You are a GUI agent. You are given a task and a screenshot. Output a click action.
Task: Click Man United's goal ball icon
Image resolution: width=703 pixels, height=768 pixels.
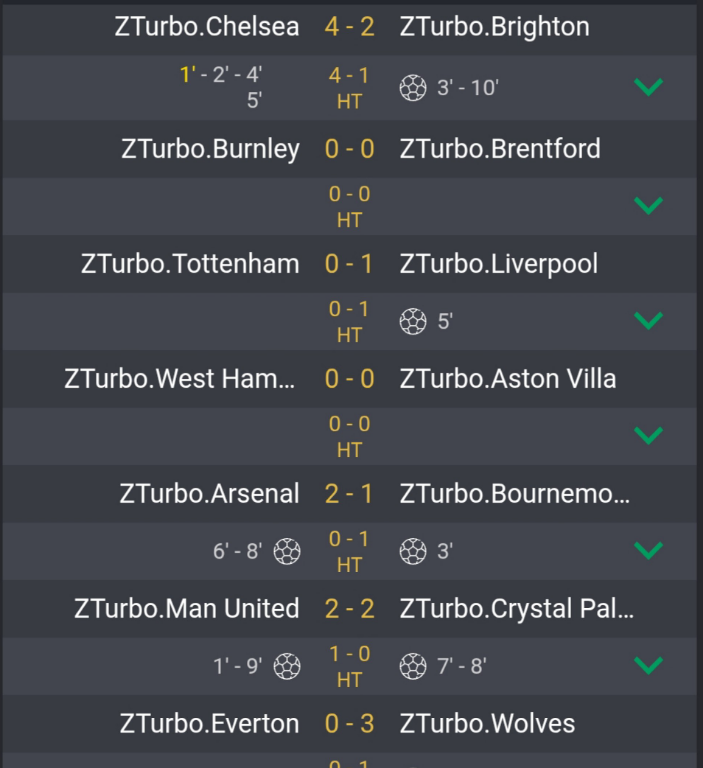point(287,666)
